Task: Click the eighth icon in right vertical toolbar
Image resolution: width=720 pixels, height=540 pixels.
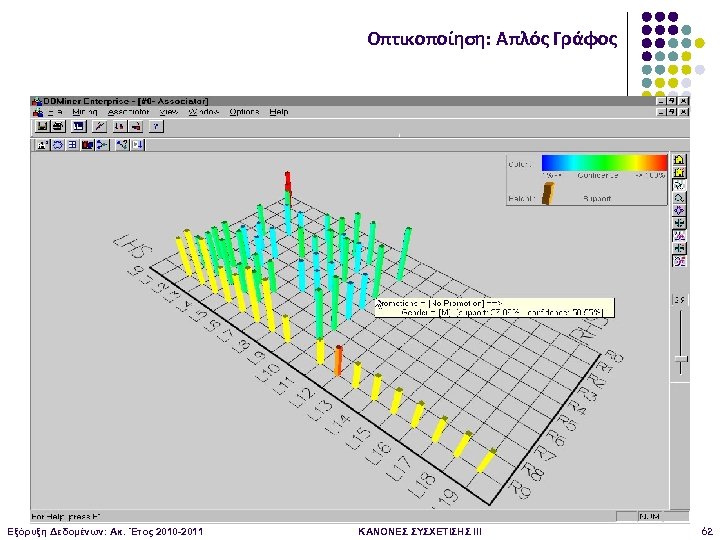Action: (x=679, y=248)
